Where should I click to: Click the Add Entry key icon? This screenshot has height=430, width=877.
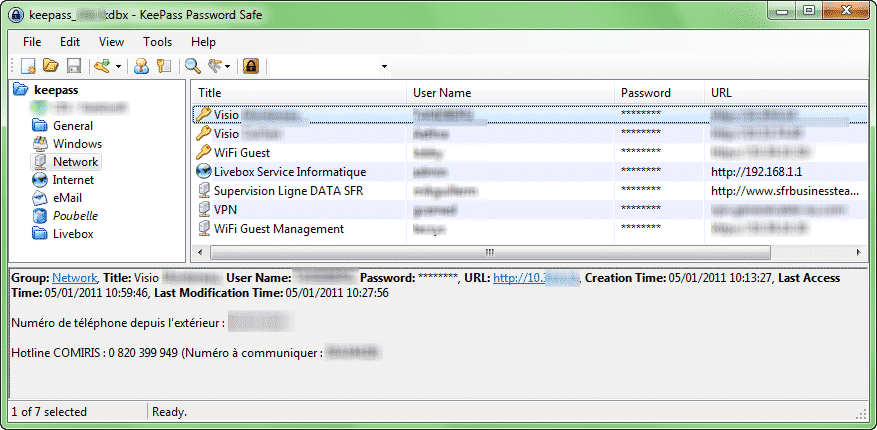click(x=102, y=67)
